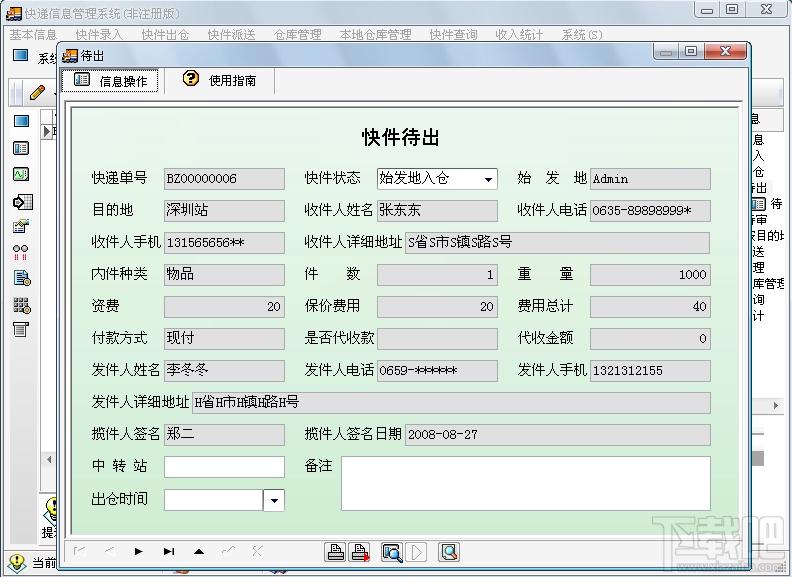
Task: Click the status bar warning icon
Action: 17,563
